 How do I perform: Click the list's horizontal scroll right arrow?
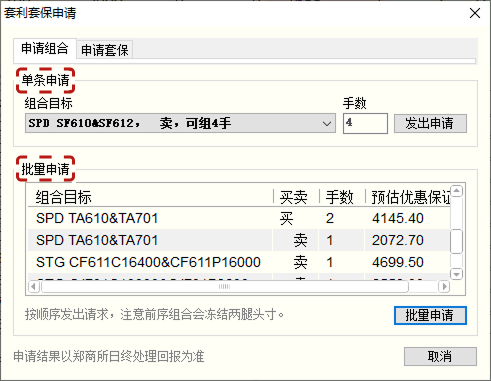[444, 286]
